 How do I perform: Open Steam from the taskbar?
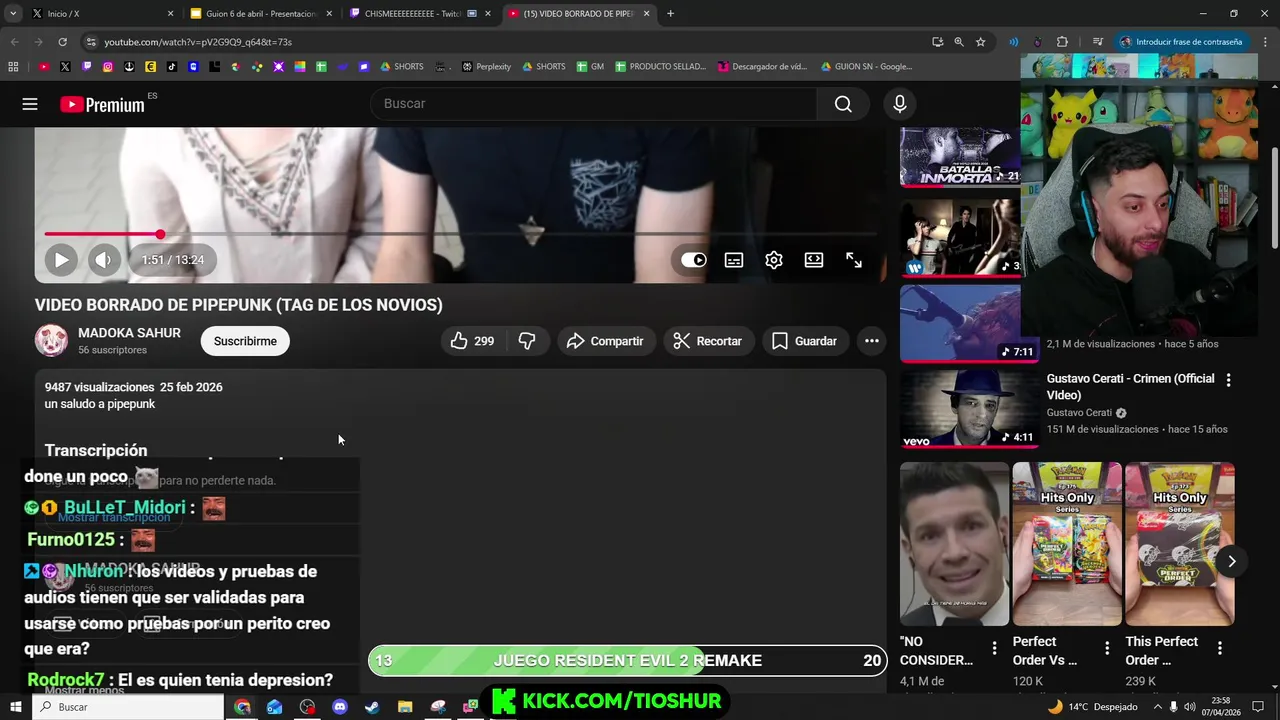tap(372, 707)
